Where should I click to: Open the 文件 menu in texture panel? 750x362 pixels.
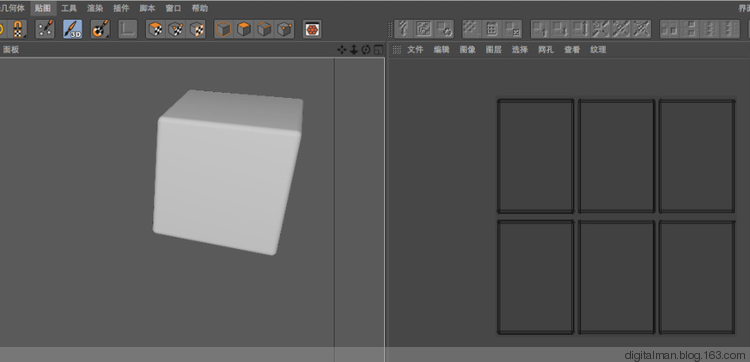coord(415,49)
